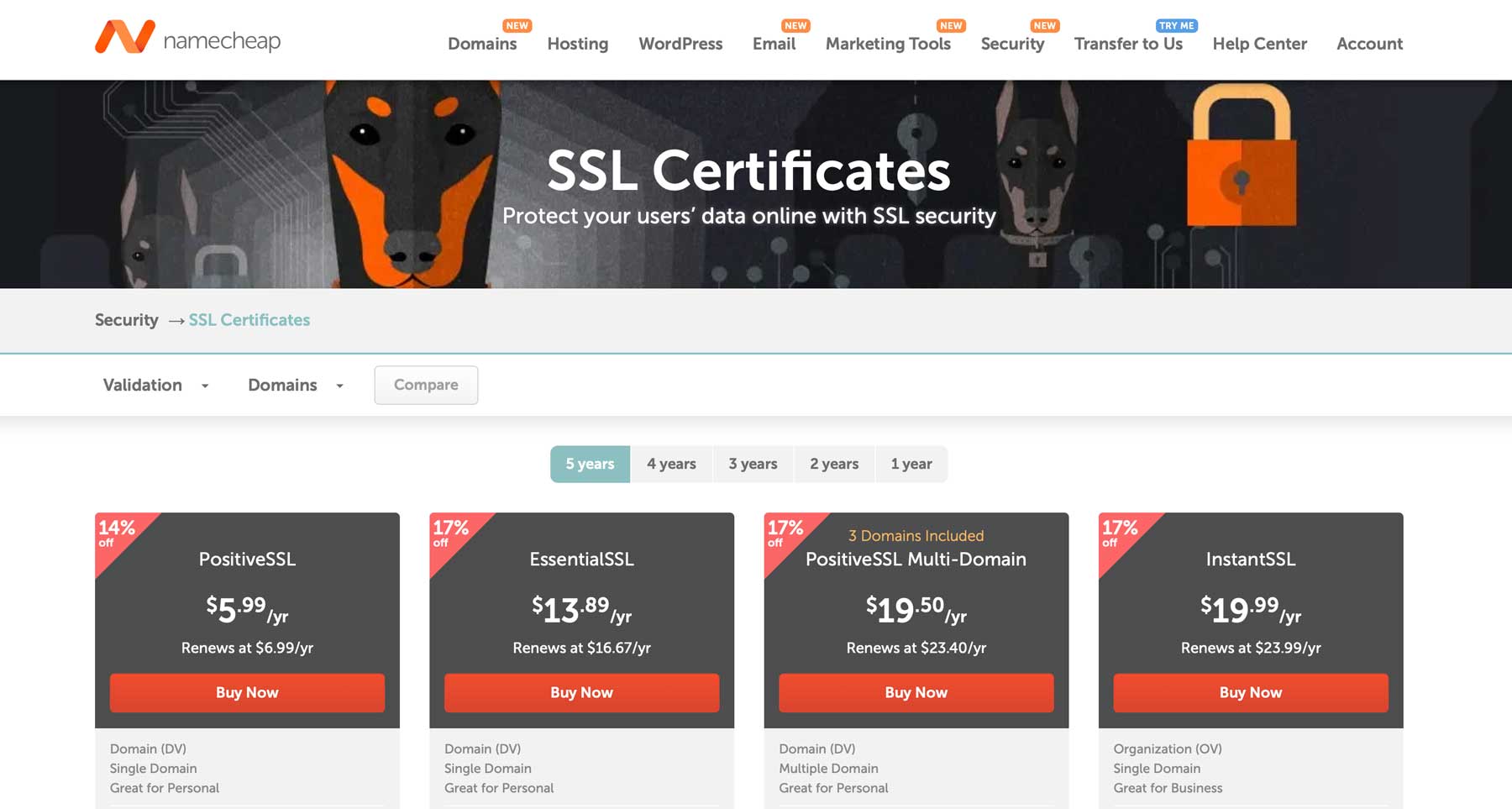Switch to the 3 years pricing tab
1512x809 pixels.
point(753,463)
